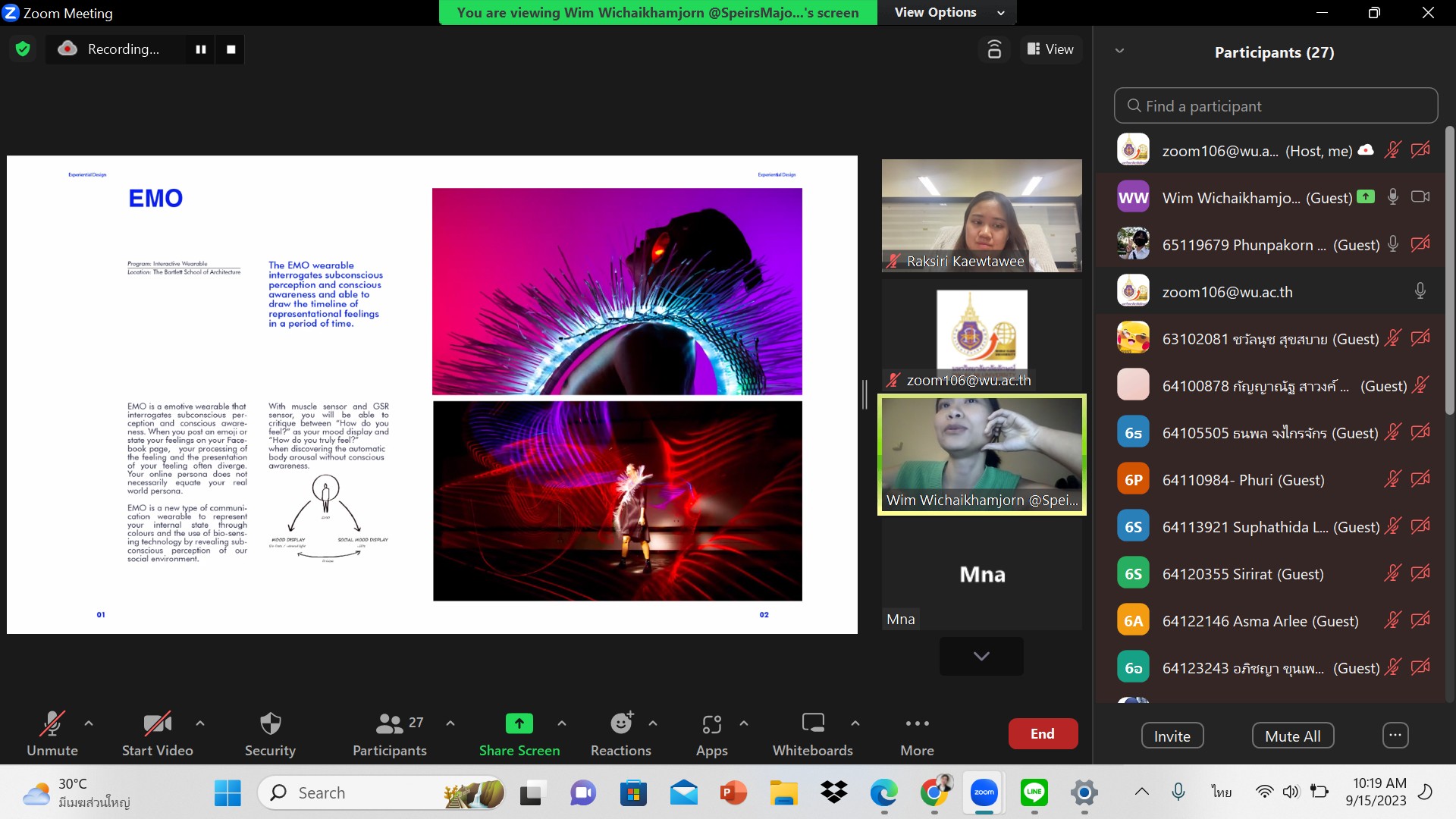The width and height of the screenshot is (1456, 819).
Task: Toggle the Unmute microphone button
Action: pos(52,723)
